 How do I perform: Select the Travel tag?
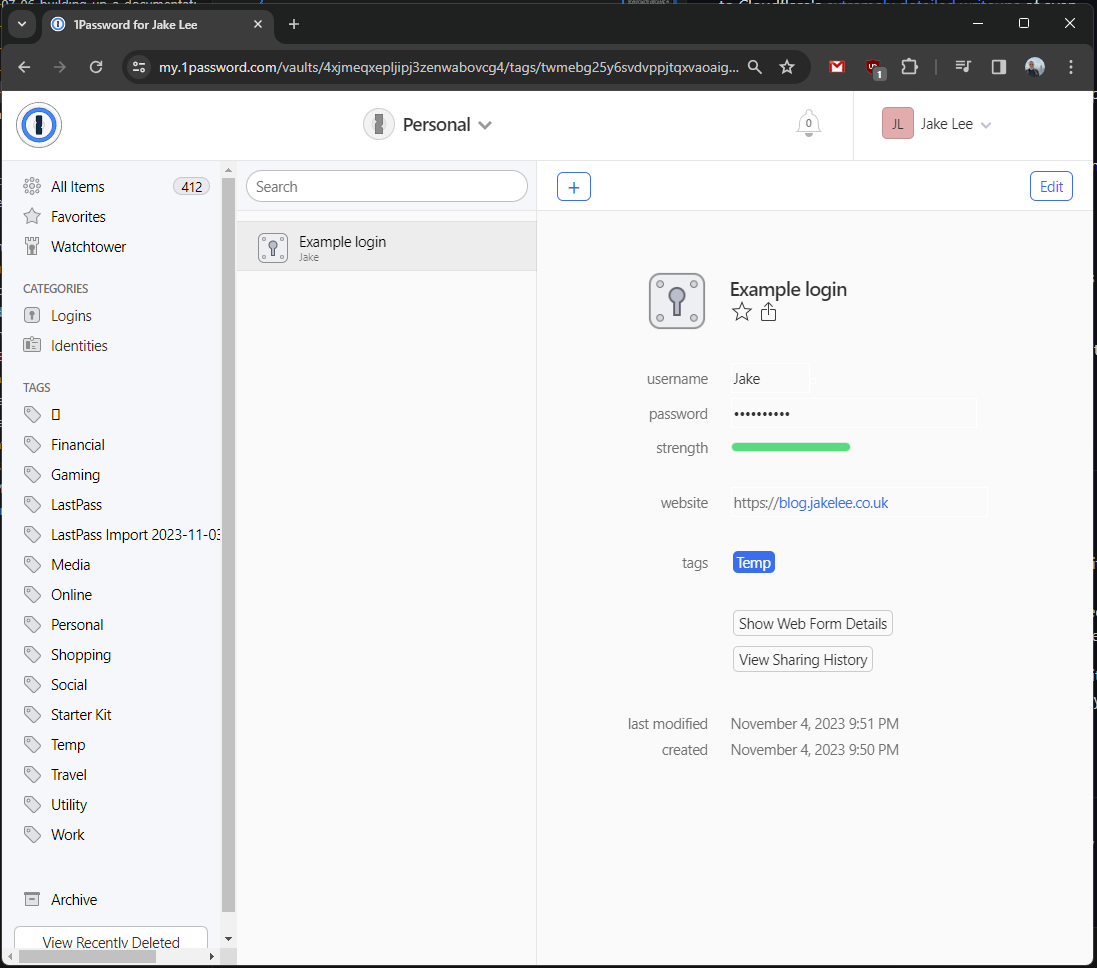(69, 776)
